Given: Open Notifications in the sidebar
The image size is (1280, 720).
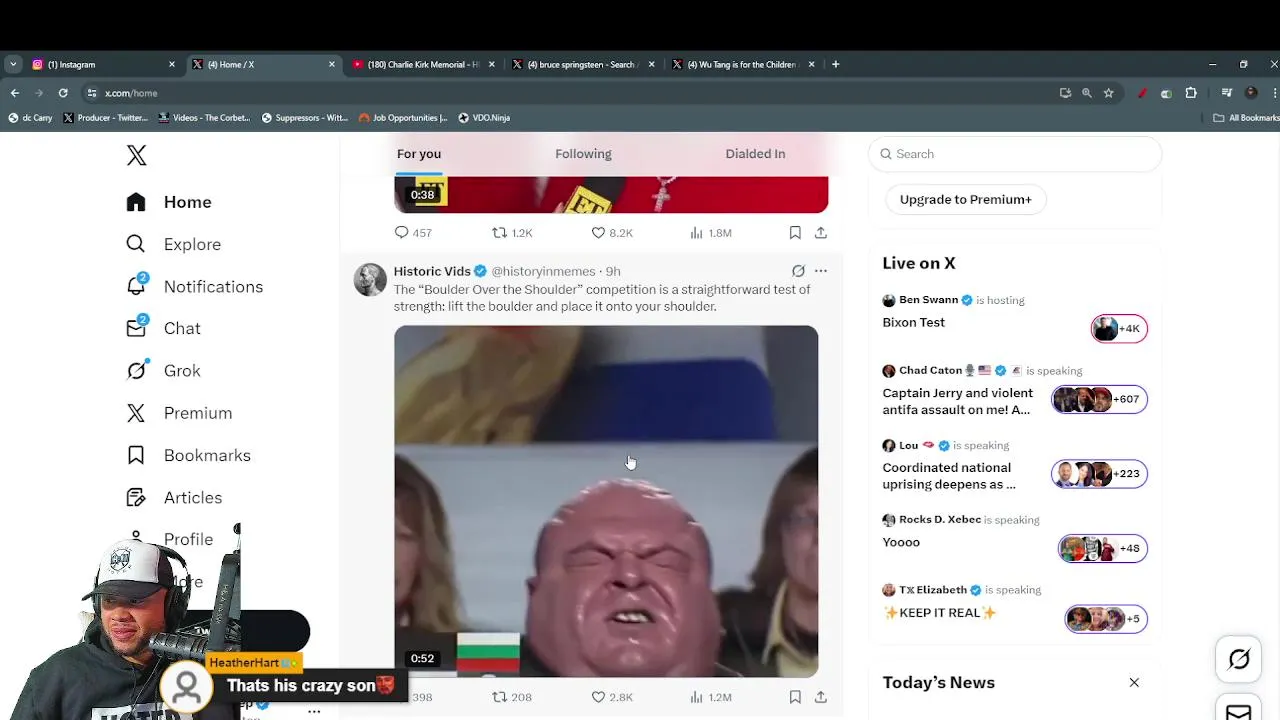Looking at the screenshot, I should (194, 286).
